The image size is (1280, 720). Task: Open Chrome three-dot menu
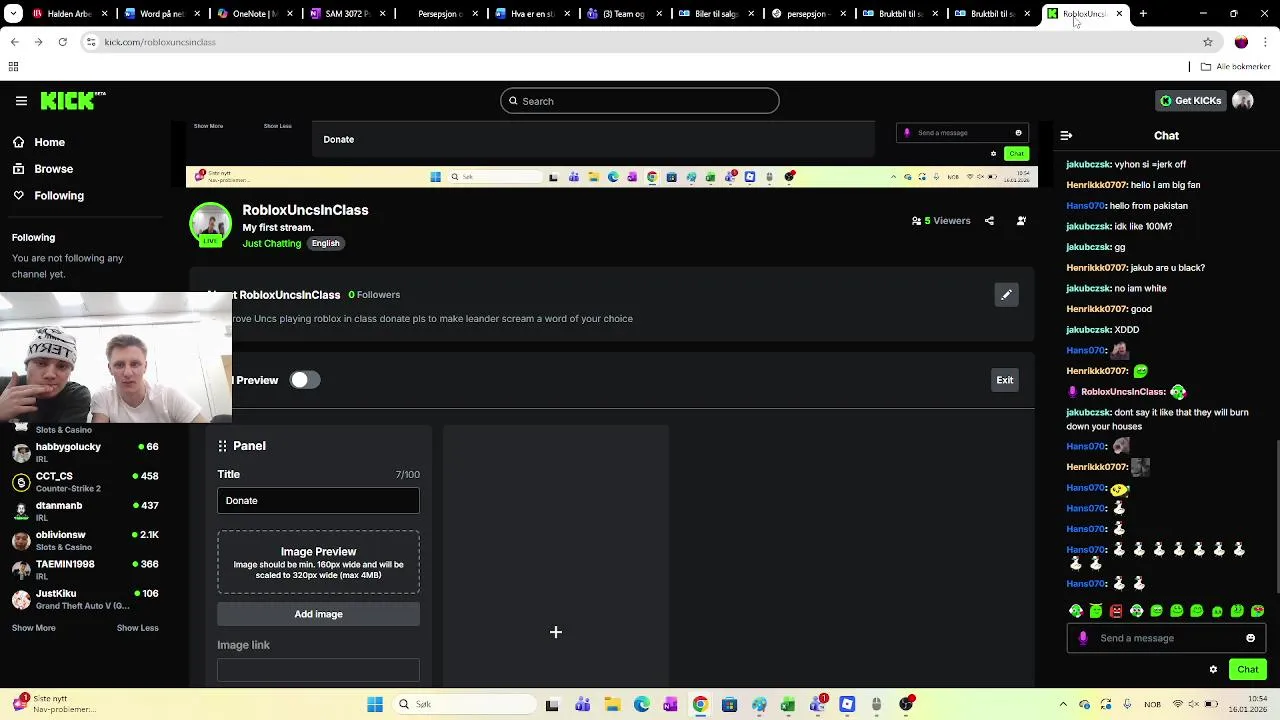[1266, 42]
